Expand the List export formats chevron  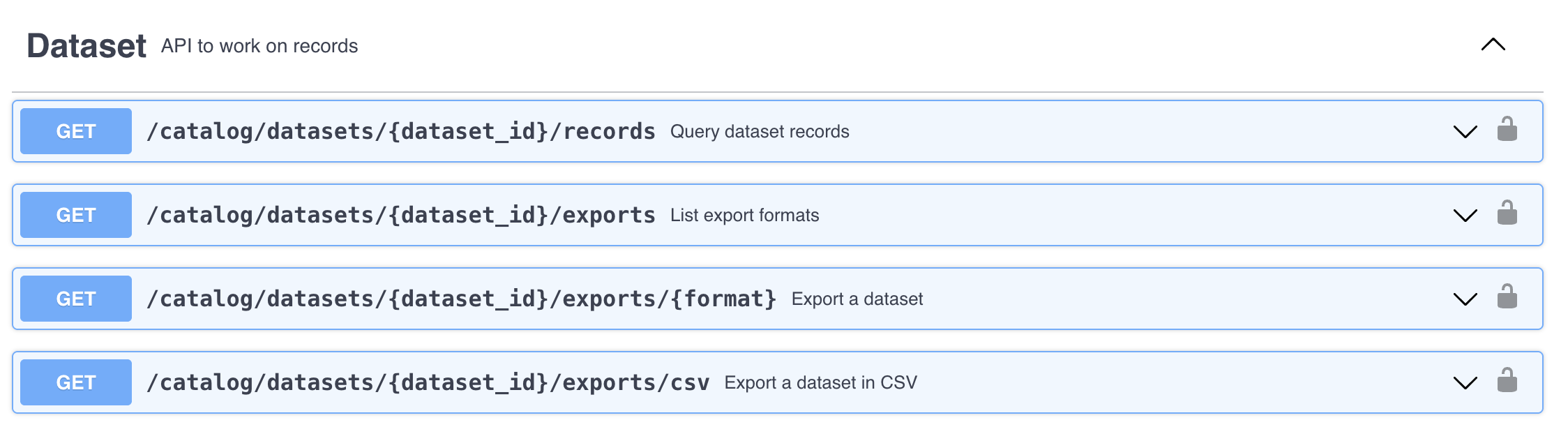[1465, 216]
